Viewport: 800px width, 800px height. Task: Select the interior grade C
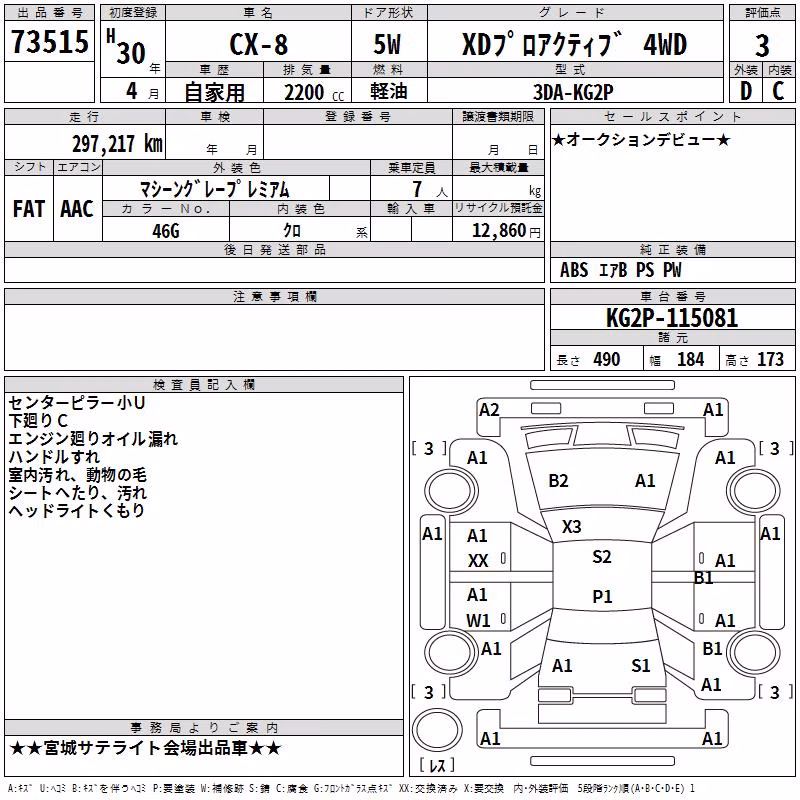coord(779,91)
